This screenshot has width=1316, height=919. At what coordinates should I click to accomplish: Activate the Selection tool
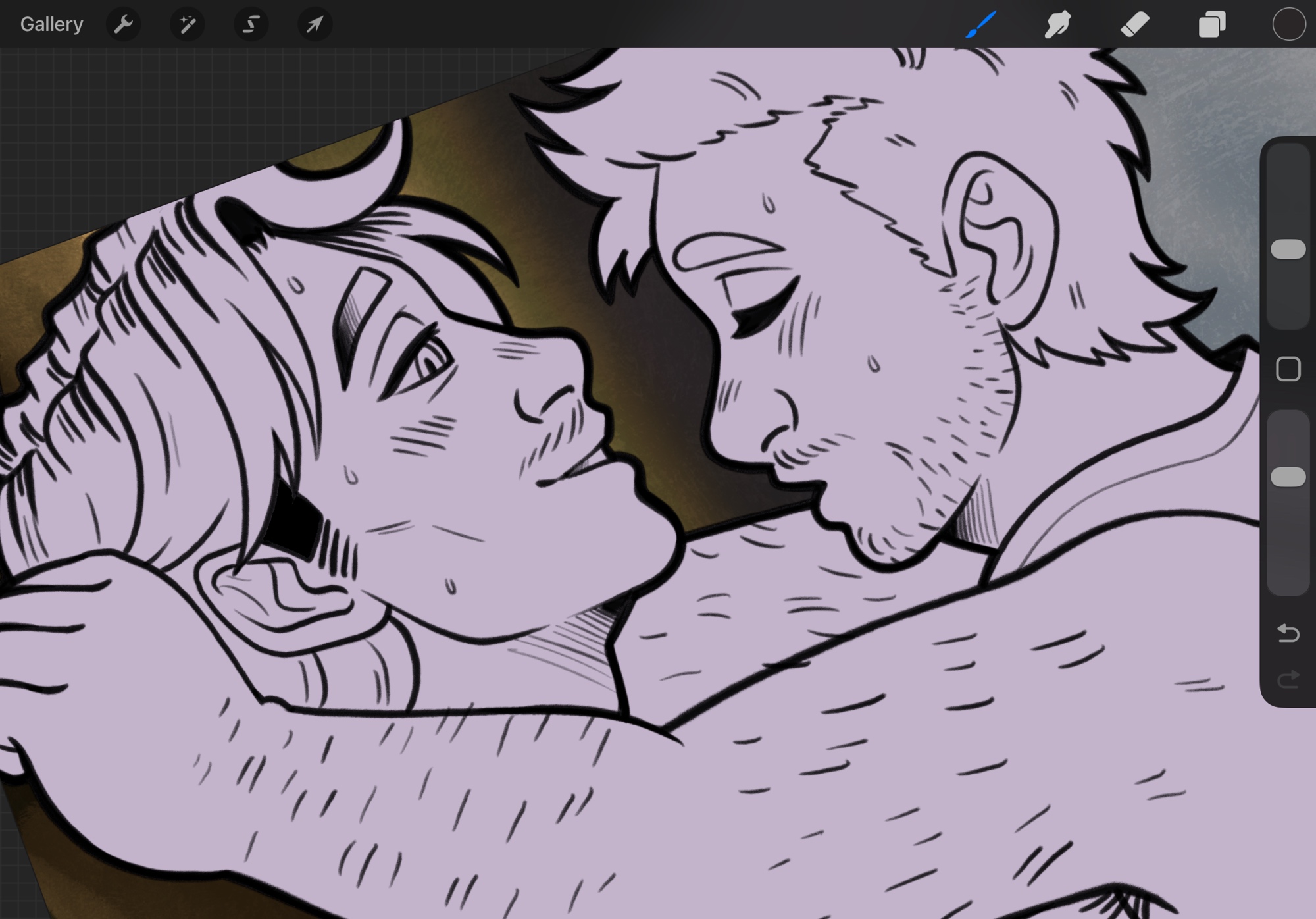click(251, 24)
